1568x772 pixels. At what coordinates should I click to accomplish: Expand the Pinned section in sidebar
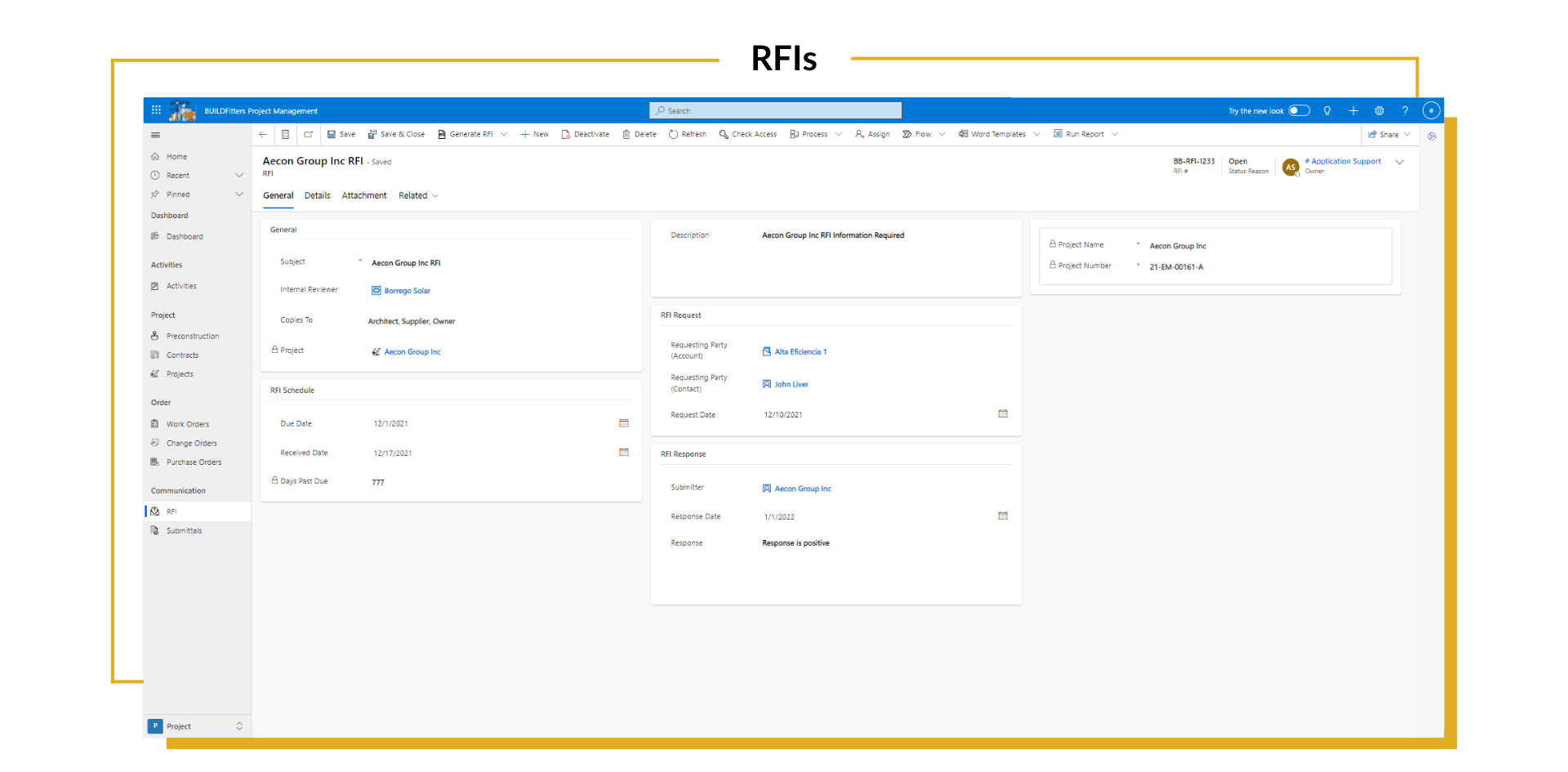[x=239, y=194]
